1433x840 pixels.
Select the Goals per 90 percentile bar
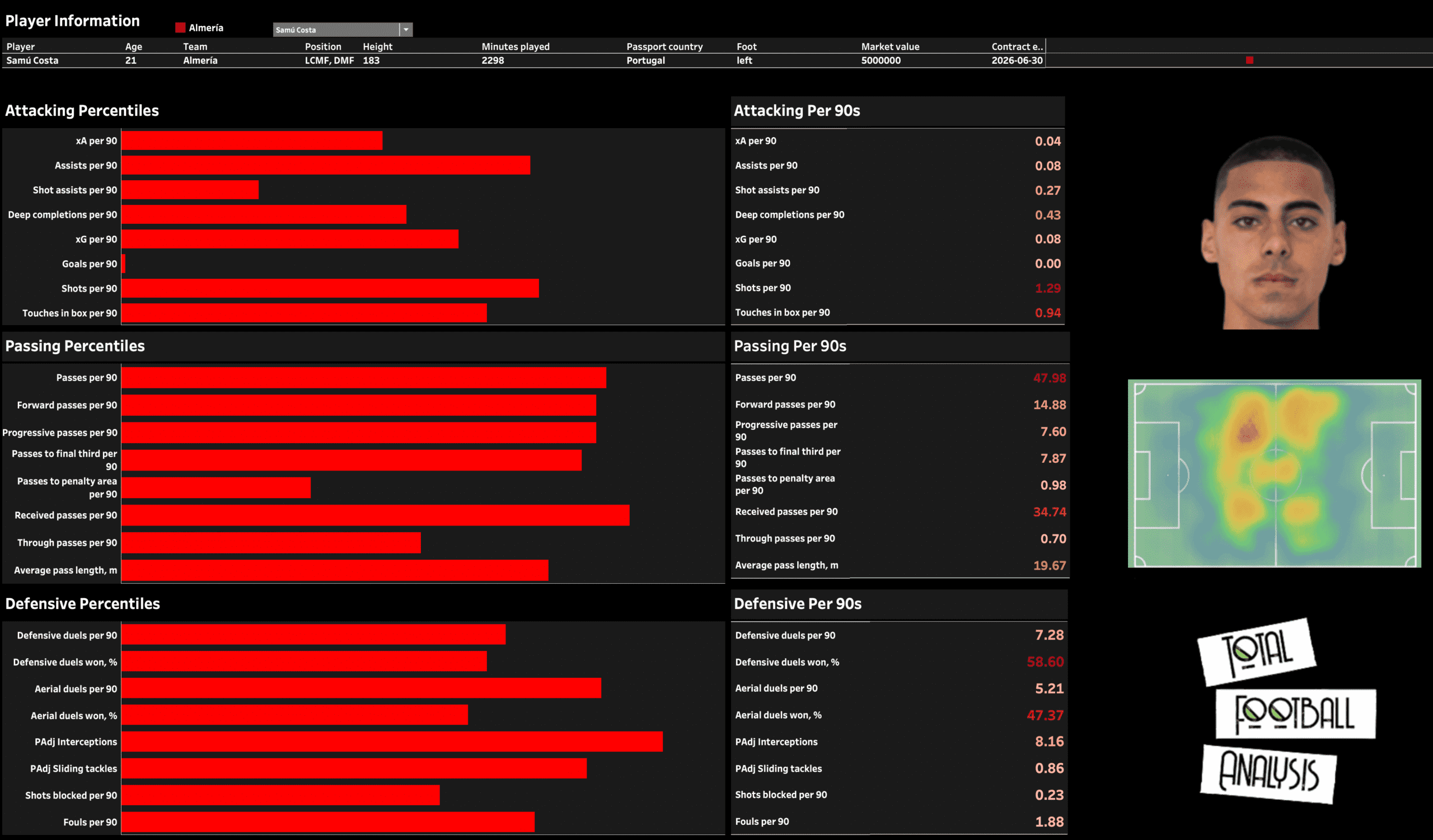[123, 264]
